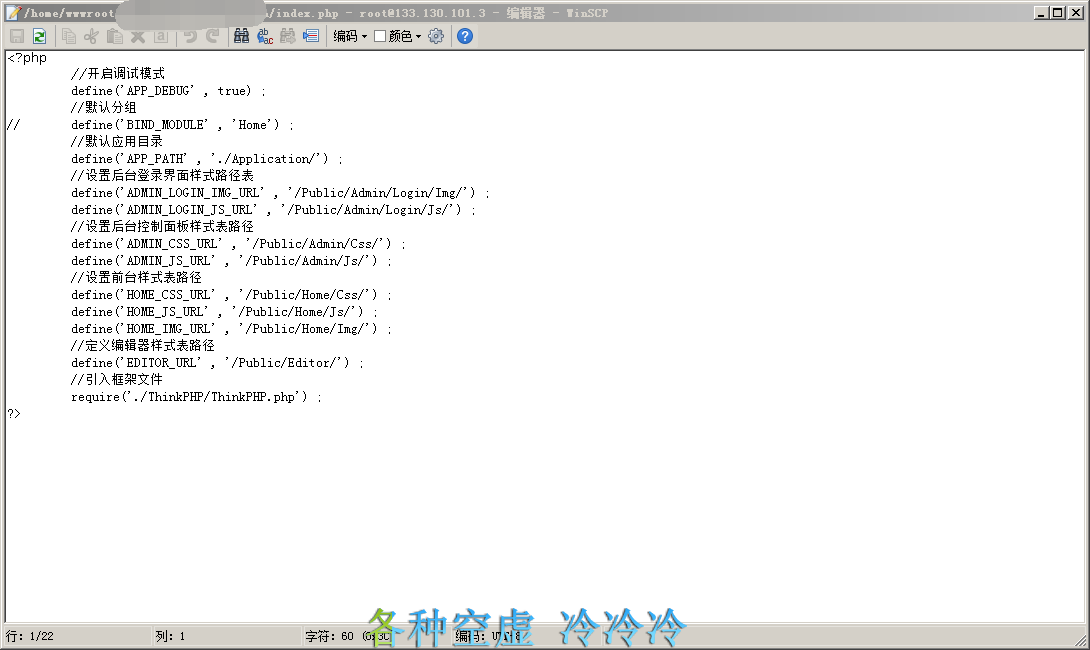Click the Save file toolbar icon
The width and height of the screenshot is (1090, 650).
point(17,36)
